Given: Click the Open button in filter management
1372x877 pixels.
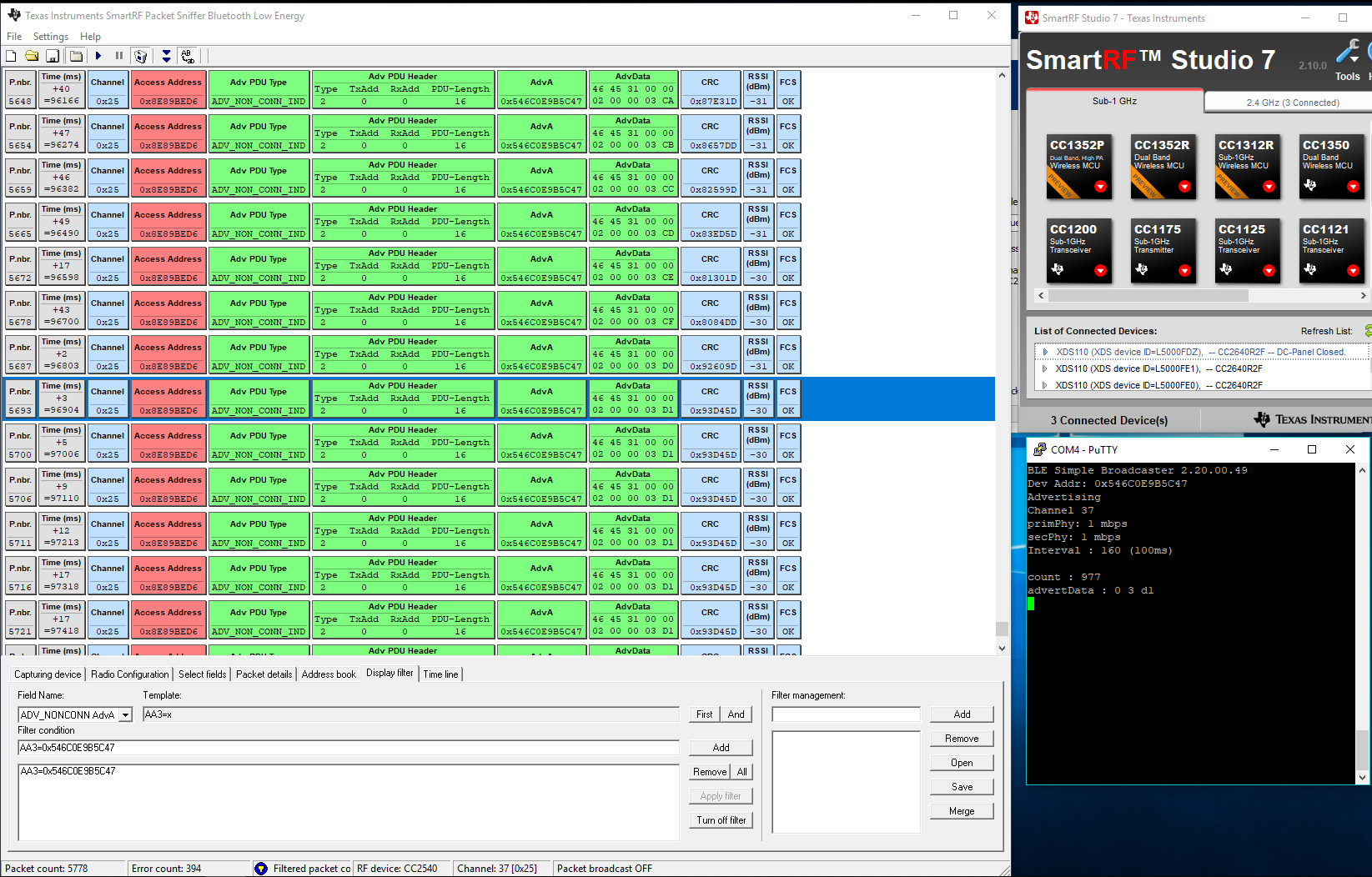Looking at the screenshot, I should coord(962,763).
